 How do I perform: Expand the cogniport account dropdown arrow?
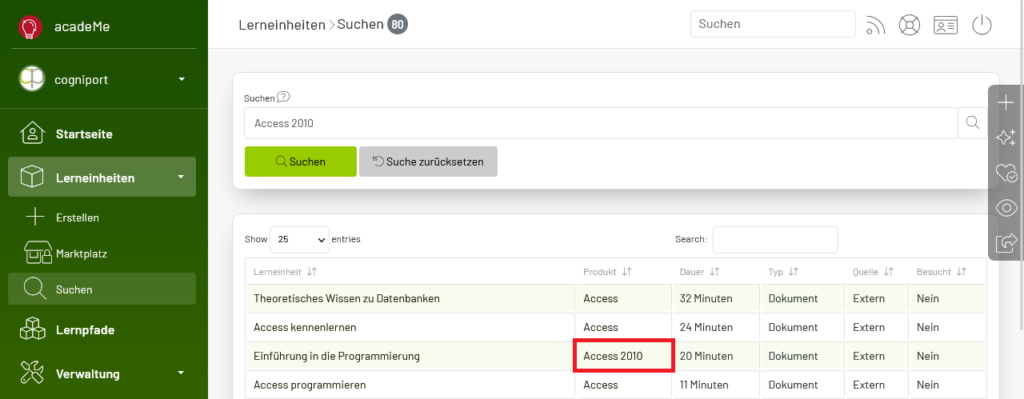pyautogui.click(x=182, y=80)
